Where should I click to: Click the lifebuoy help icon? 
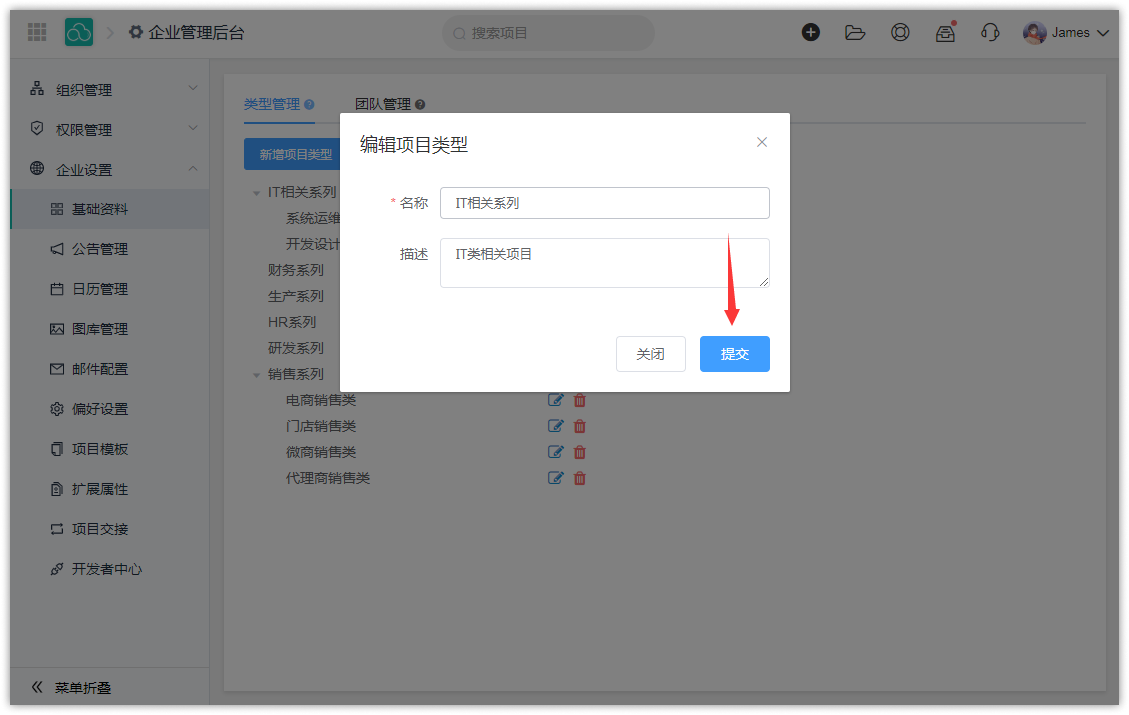900,32
